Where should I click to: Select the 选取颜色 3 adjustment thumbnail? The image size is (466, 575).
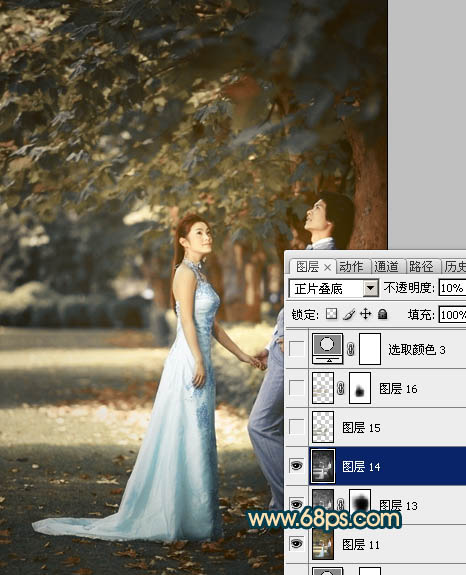(328, 349)
